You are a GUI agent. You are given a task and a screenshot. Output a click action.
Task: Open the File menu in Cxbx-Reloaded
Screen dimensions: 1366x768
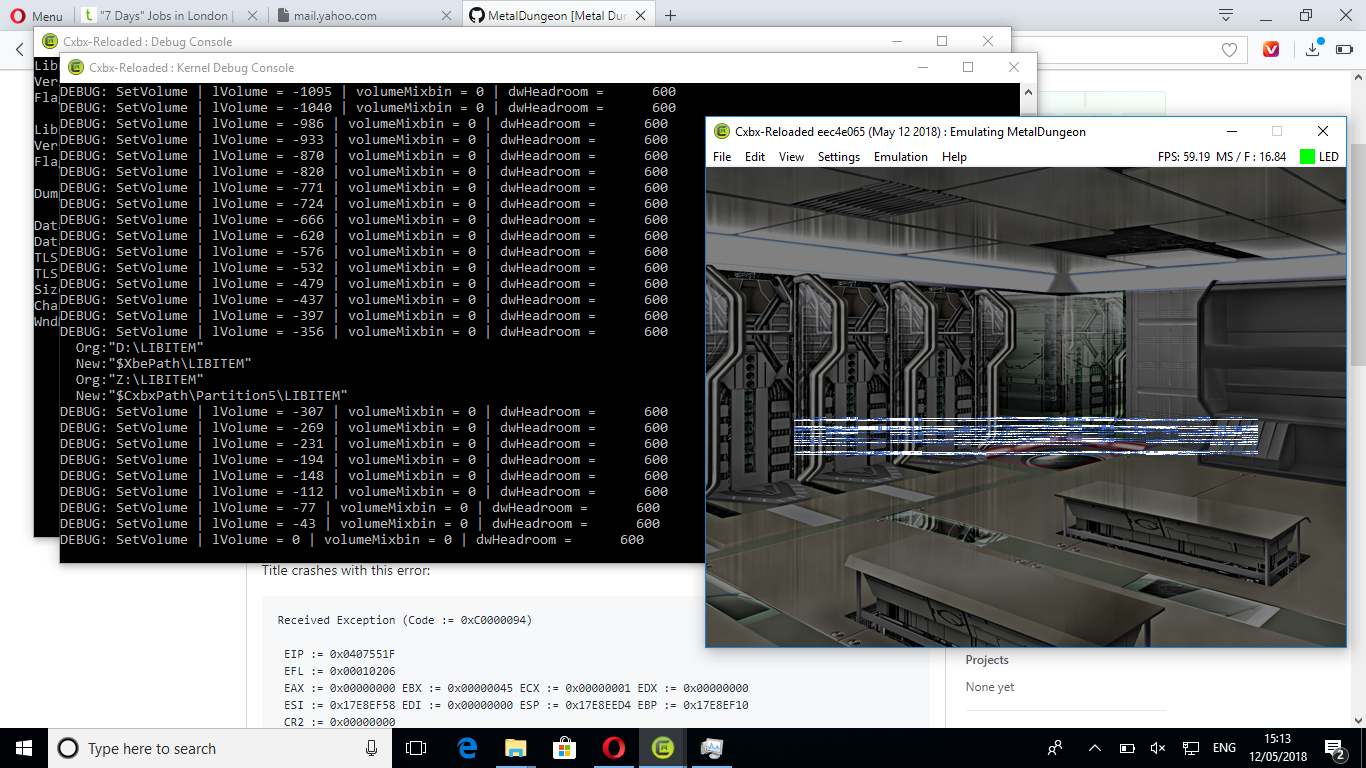(x=722, y=157)
